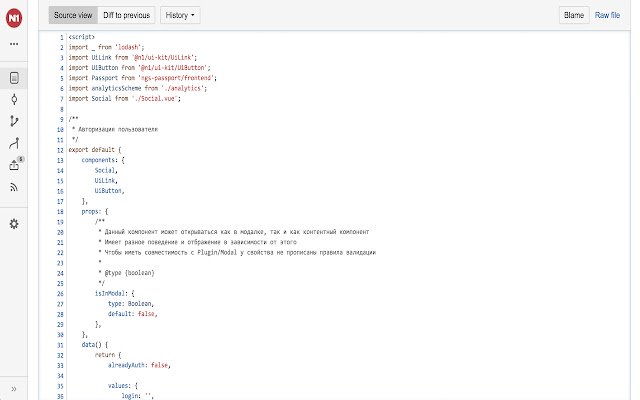Click 'Social,' component entry
Image resolution: width=640 pixels, height=400 pixels.
(x=106, y=170)
